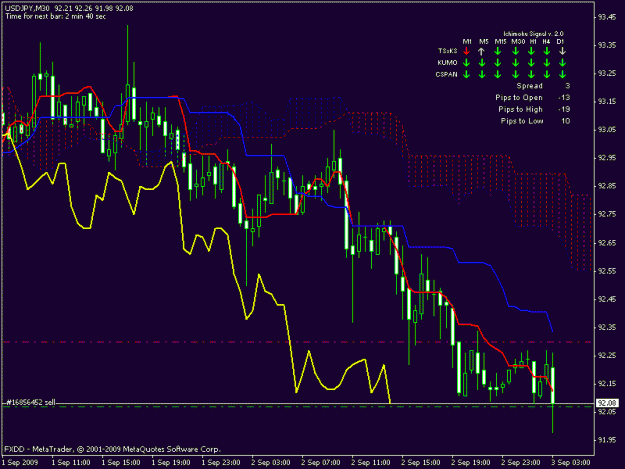This screenshot has width=625, height=469.
Task: Click the 'M15' column header
Action: [501, 41]
